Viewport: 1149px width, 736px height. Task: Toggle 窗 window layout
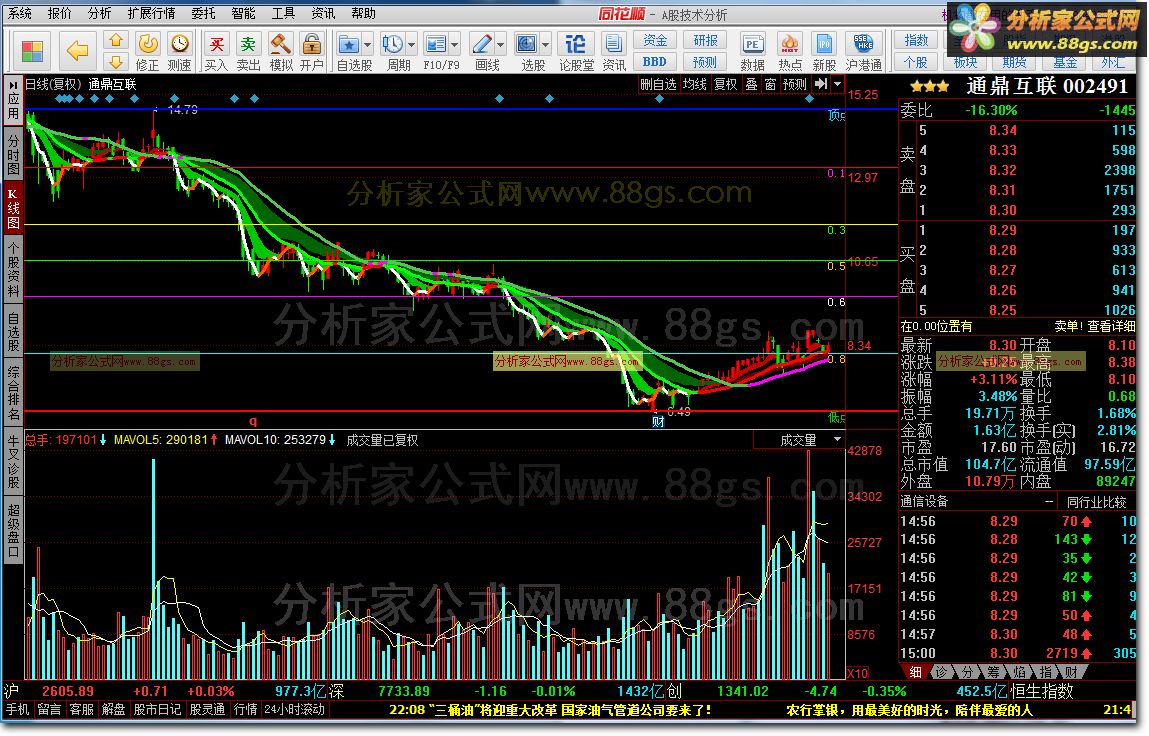771,84
